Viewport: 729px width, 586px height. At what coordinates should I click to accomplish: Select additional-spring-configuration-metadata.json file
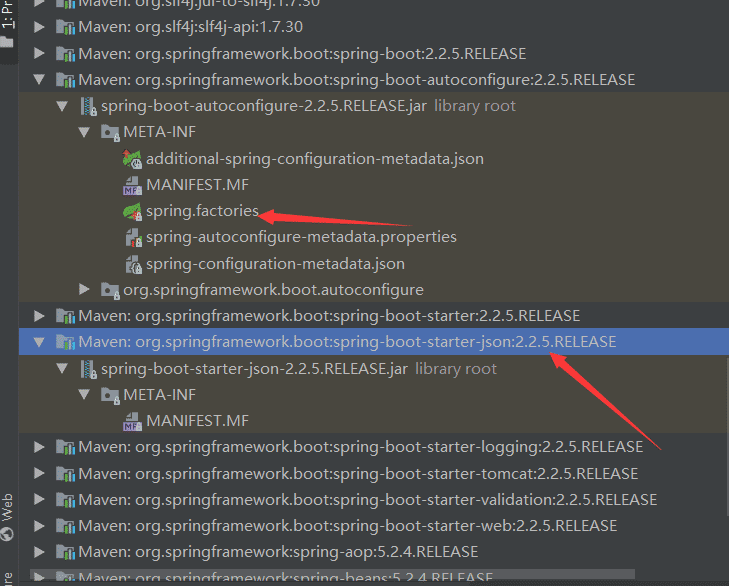tap(315, 159)
